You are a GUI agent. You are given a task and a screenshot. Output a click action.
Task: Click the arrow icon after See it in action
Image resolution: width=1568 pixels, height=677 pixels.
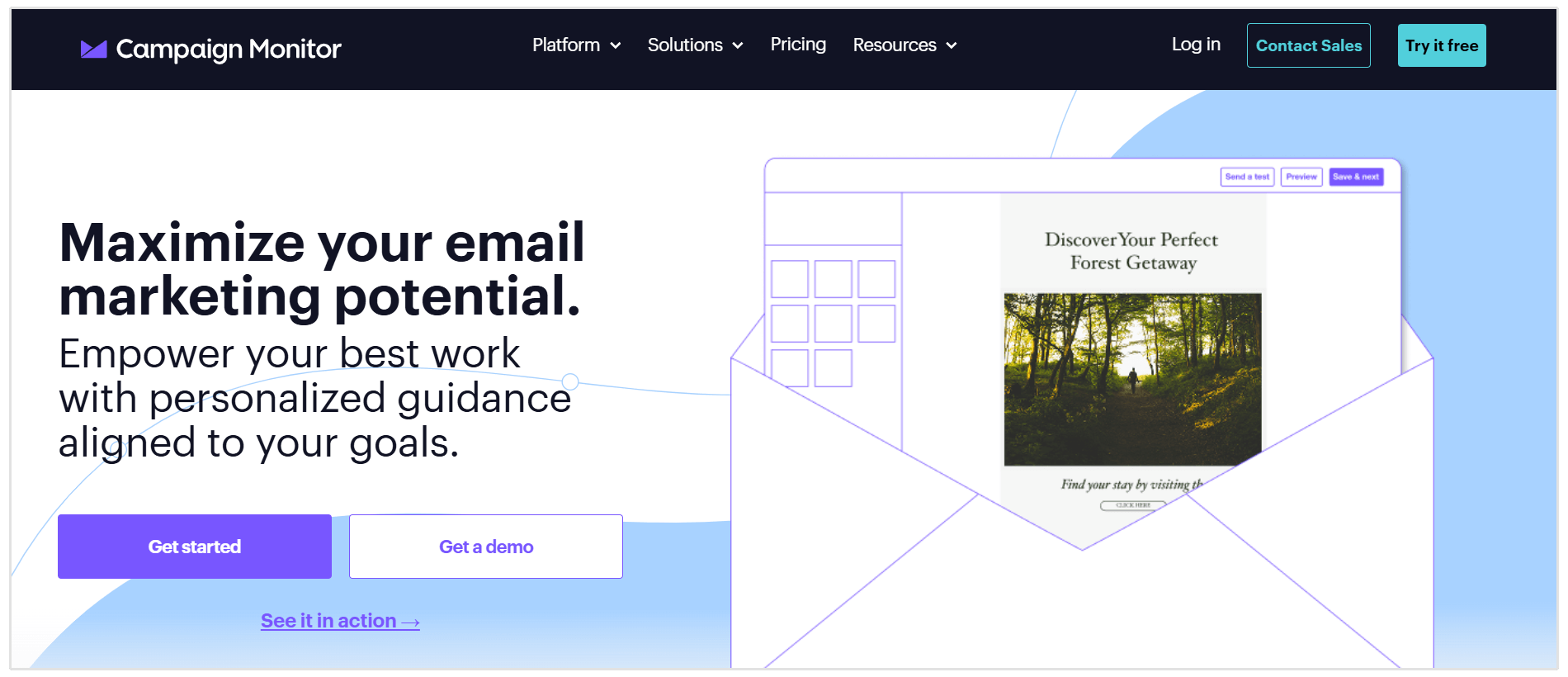click(x=411, y=623)
